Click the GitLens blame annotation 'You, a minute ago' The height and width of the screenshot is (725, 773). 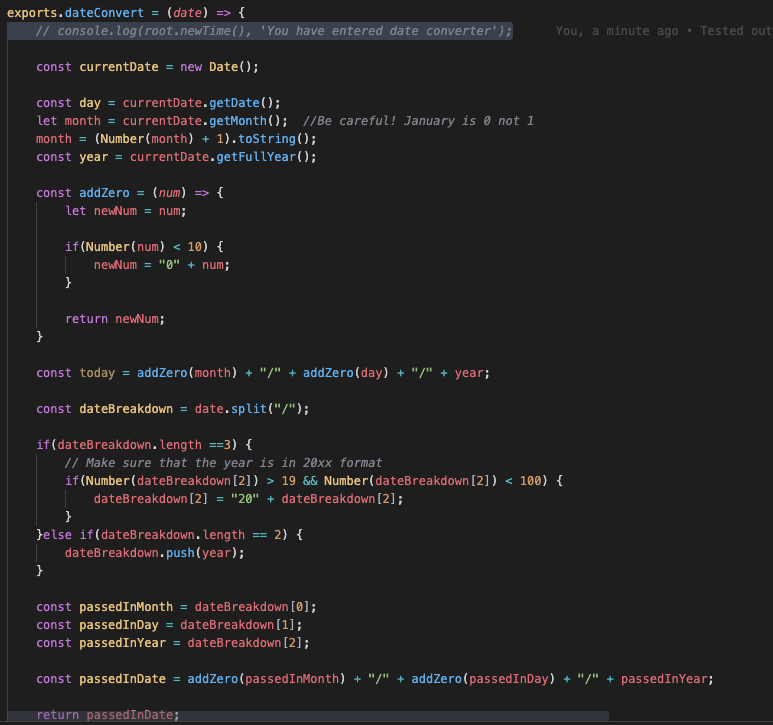tap(617, 31)
